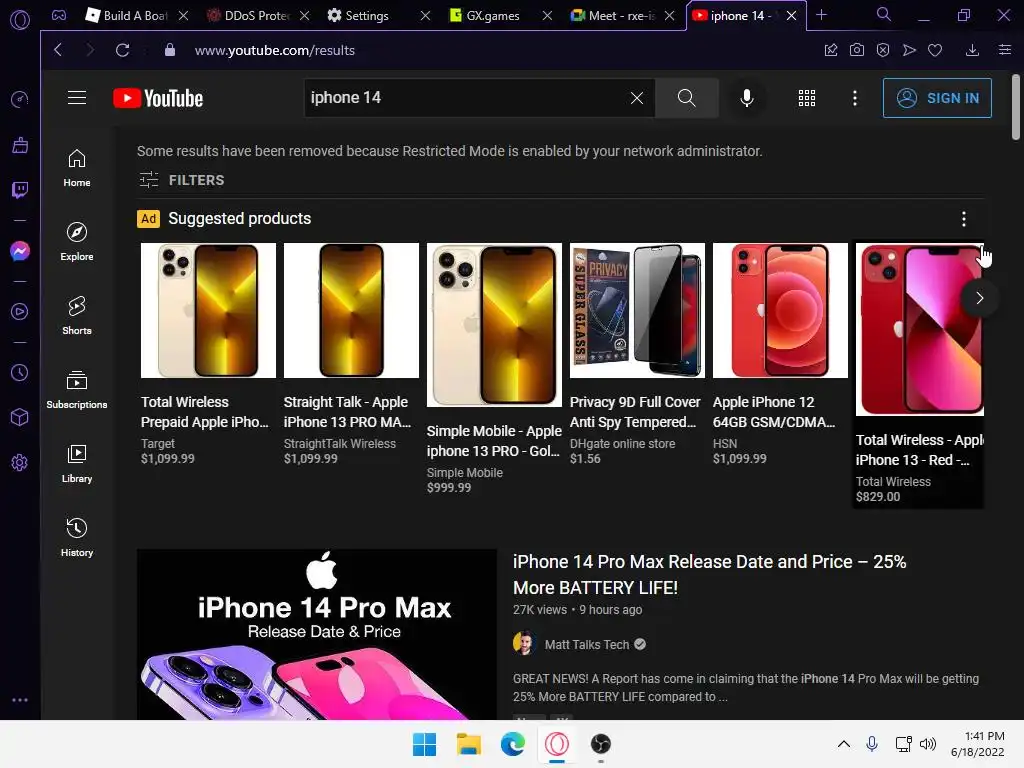This screenshot has width=1024, height=768.
Task: Click the SIGN IN button
Action: pos(937,98)
